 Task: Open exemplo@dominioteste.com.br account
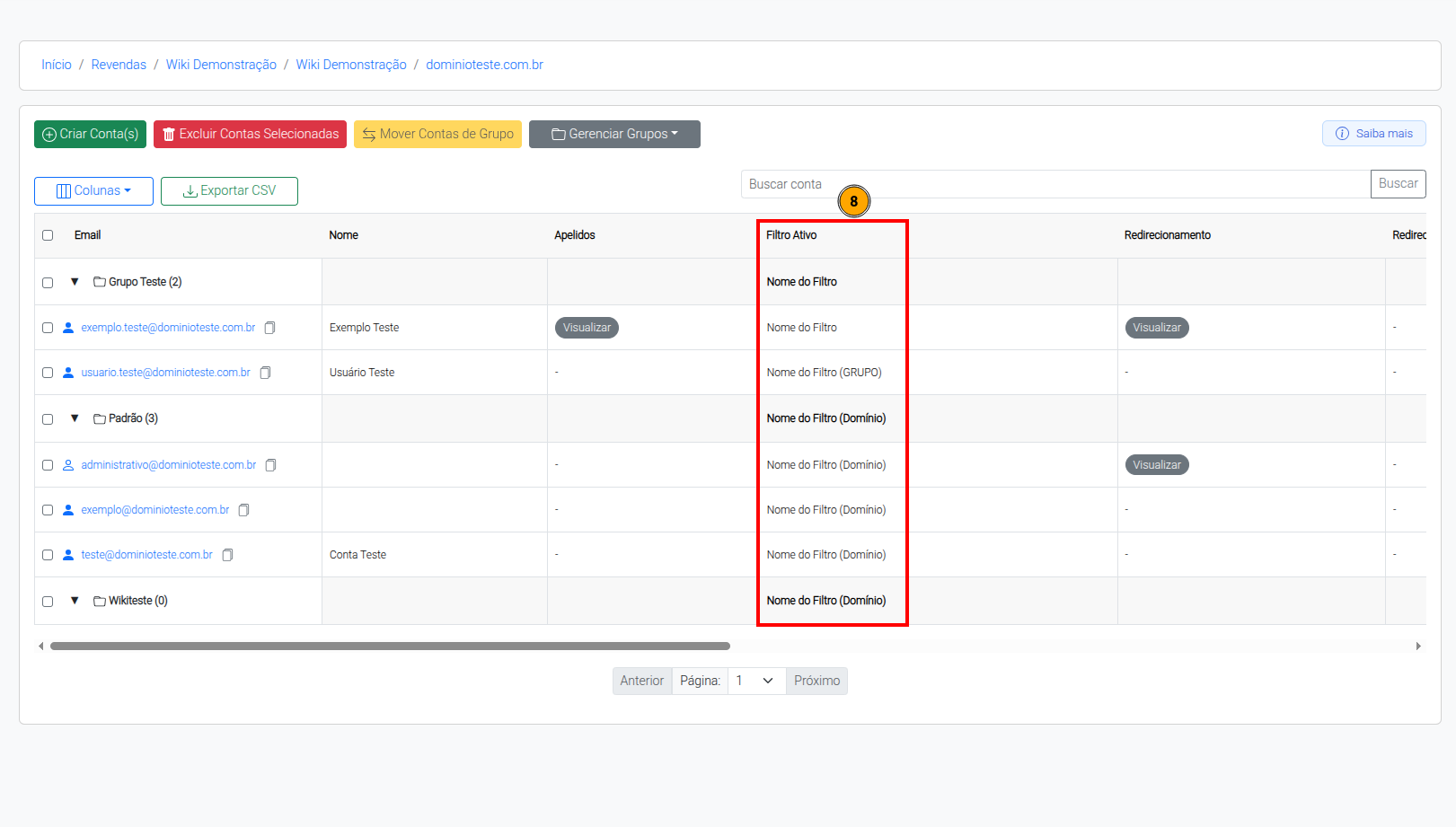[154, 510]
